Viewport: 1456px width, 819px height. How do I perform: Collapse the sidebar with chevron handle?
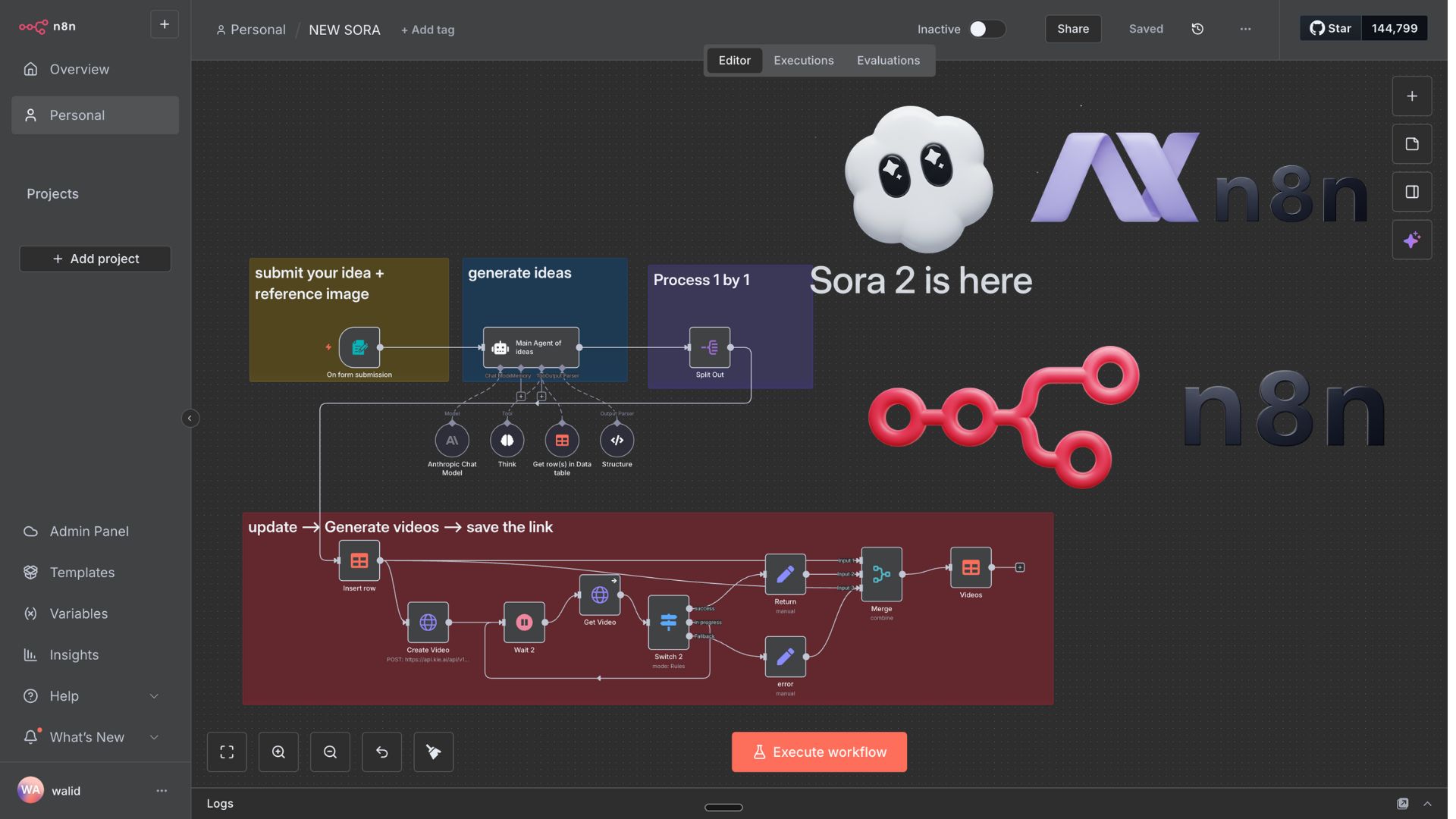[190, 419]
